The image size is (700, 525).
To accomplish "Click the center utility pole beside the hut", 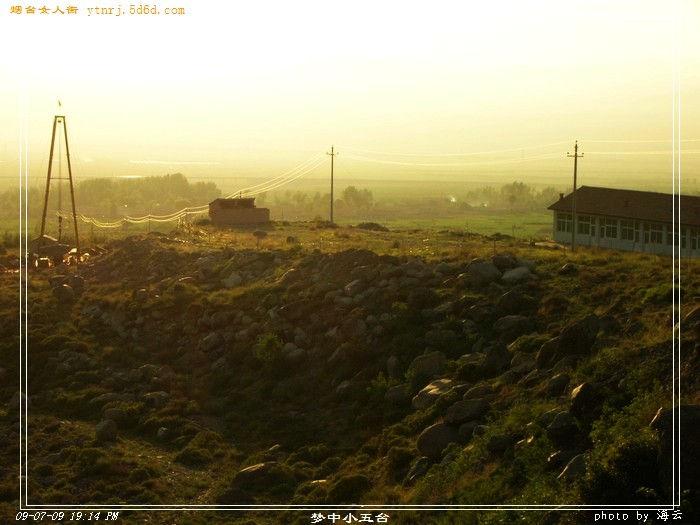I will point(332,186).
